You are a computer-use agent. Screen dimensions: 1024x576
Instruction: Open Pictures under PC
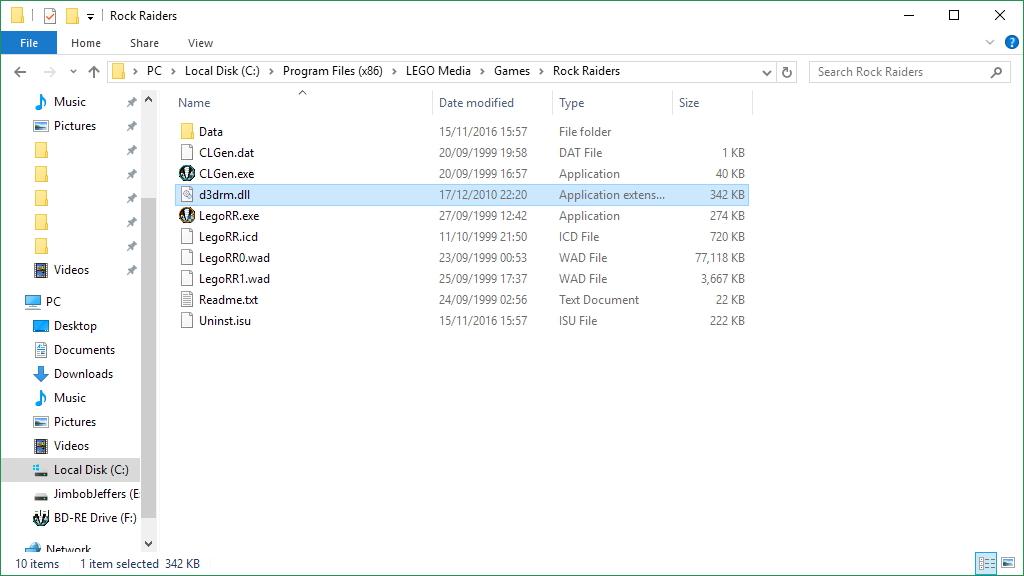74,422
